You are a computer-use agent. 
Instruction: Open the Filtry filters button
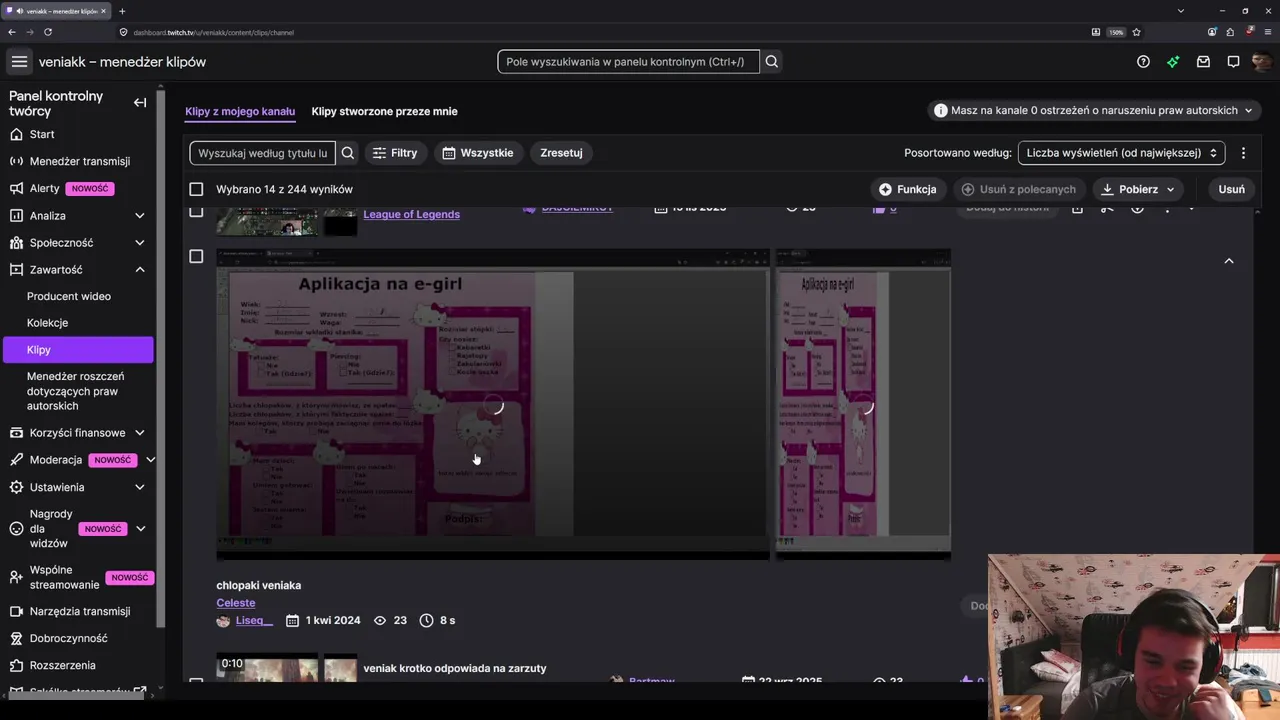[395, 153]
